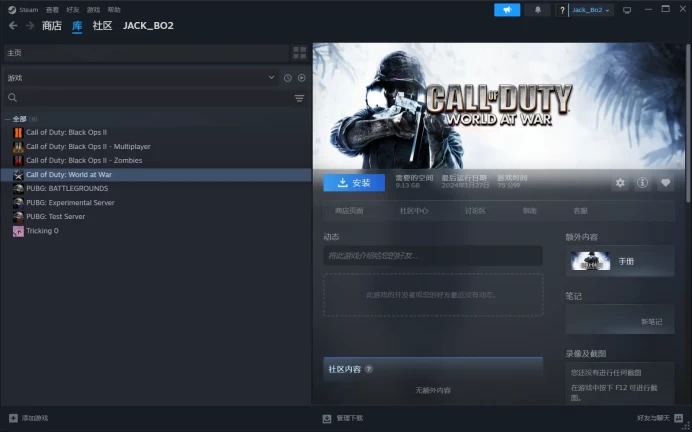Click the Steam logo menu
The height and width of the screenshot is (432, 692).
pyautogui.click(x=12, y=10)
